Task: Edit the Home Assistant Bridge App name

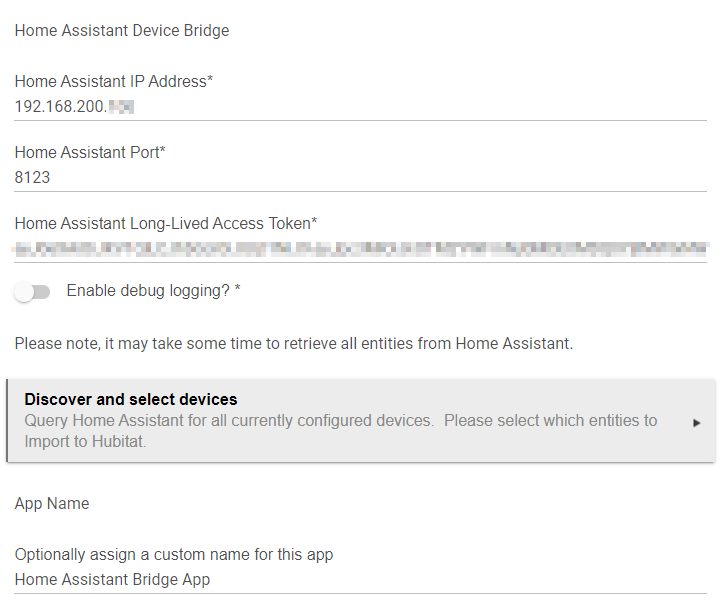Action: pyautogui.click(x=112, y=579)
